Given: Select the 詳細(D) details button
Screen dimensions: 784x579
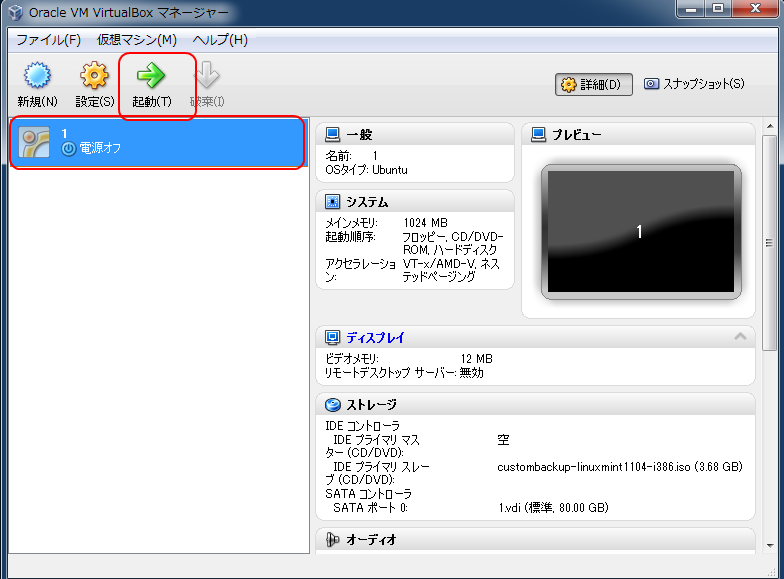Looking at the screenshot, I should click(x=594, y=84).
